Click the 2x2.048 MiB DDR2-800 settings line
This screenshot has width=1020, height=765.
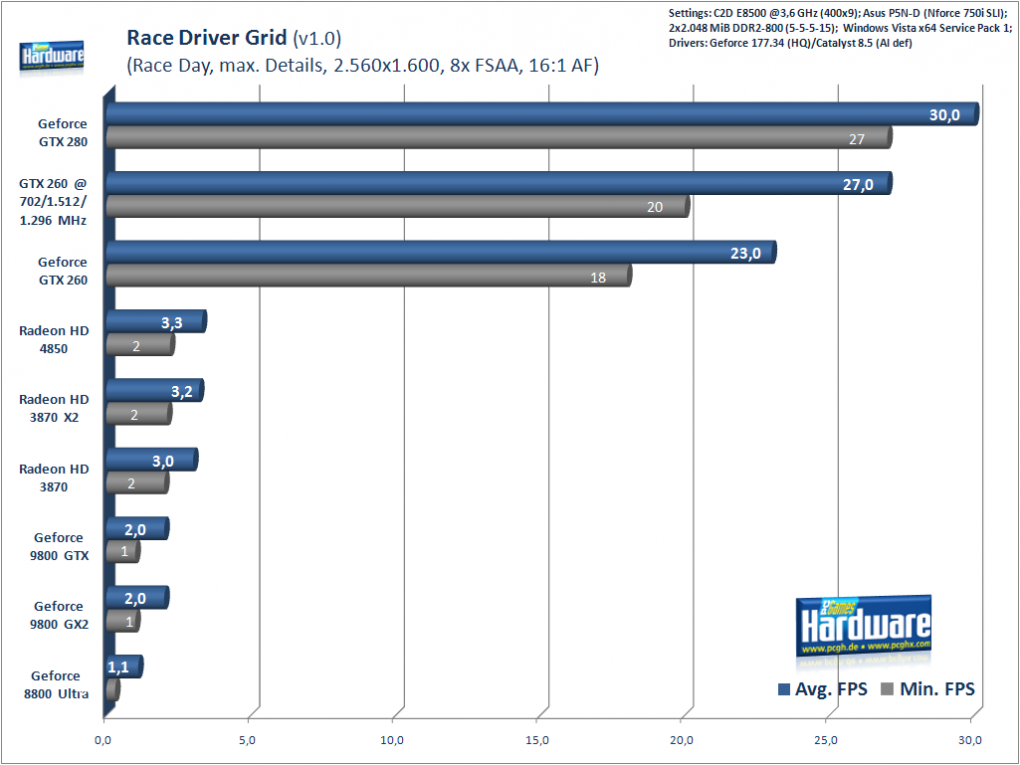(840, 28)
